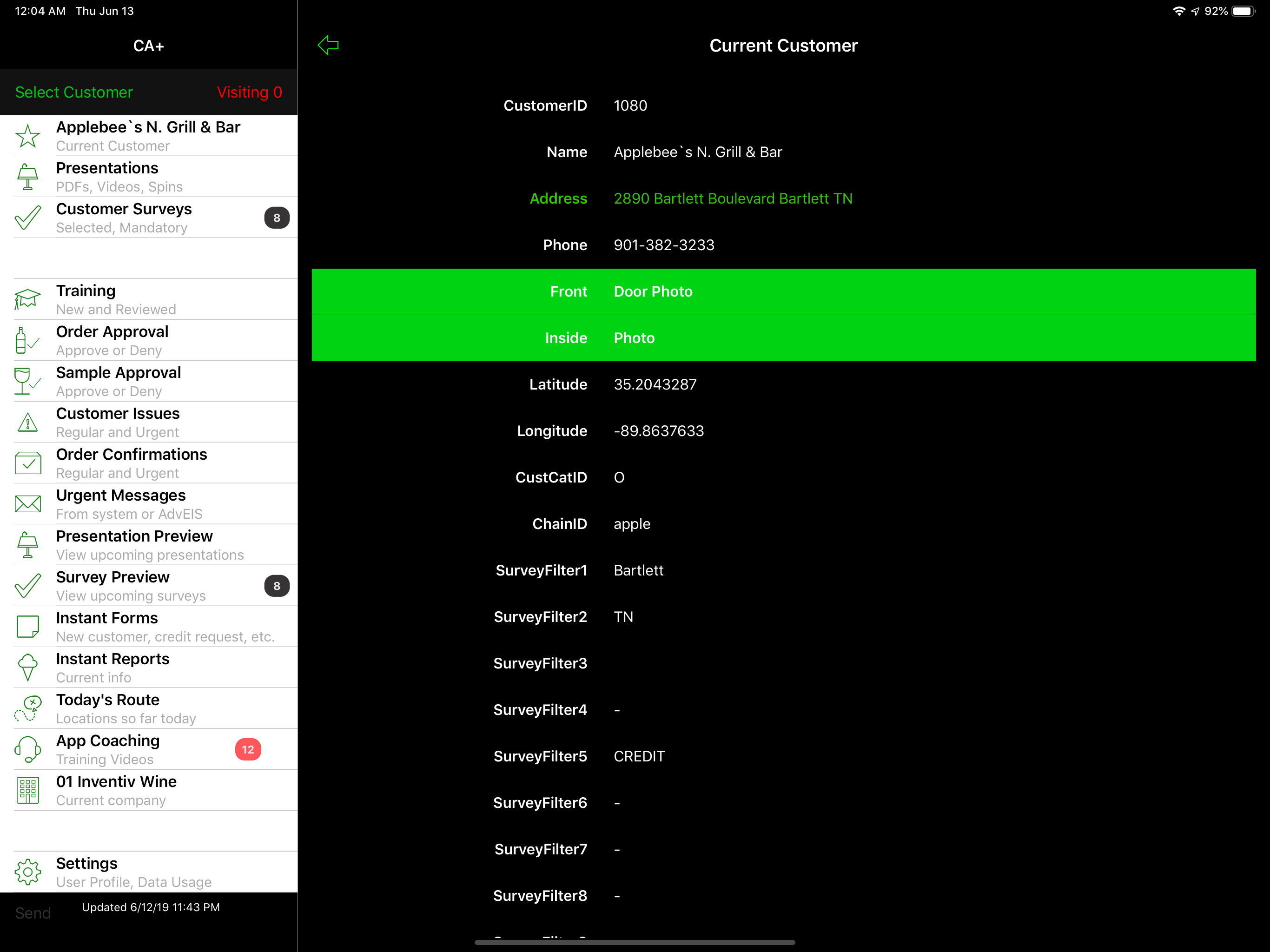Click the Customer Surveys checkmark icon
The width and height of the screenshot is (1270, 952).
pyautogui.click(x=27, y=218)
